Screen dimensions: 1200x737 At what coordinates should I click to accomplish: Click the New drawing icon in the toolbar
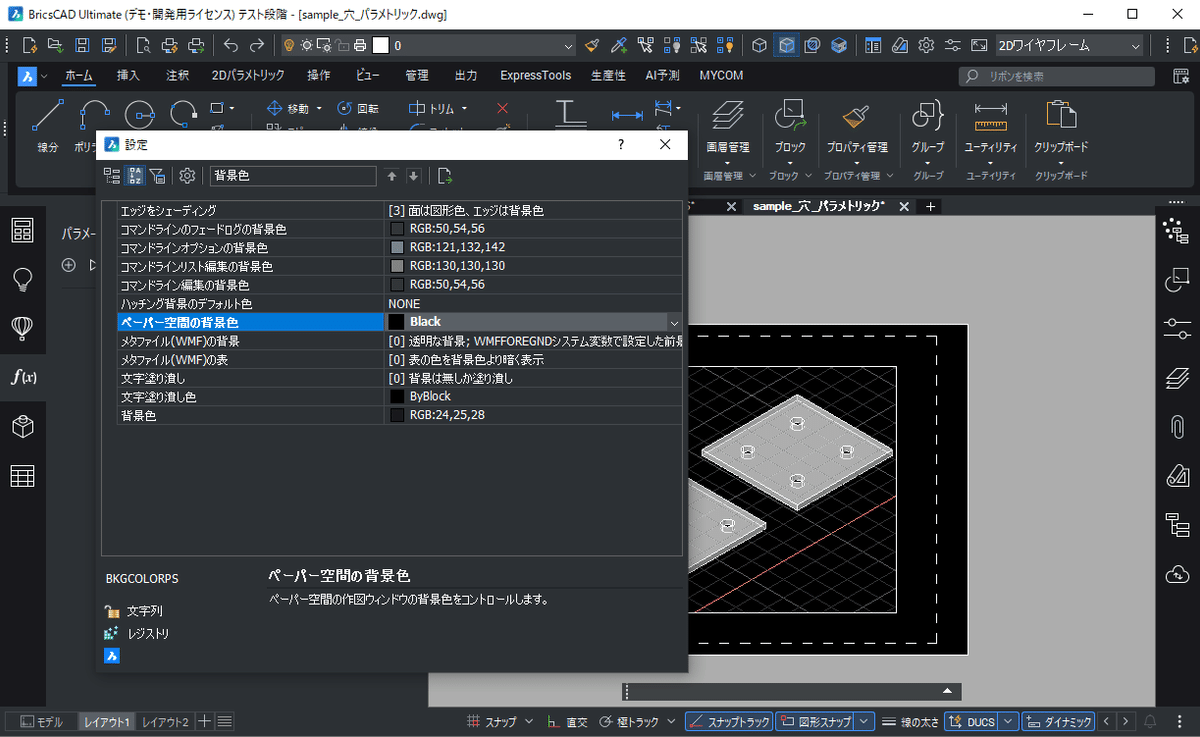(x=30, y=45)
